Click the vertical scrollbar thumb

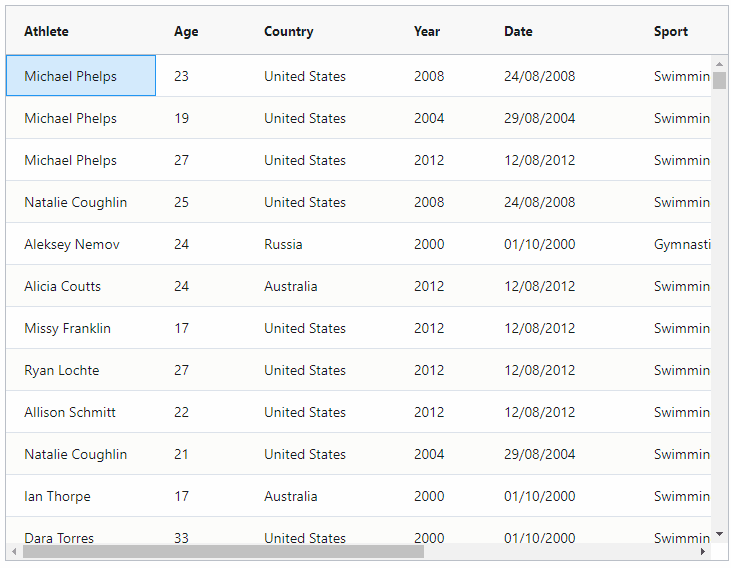(719, 80)
